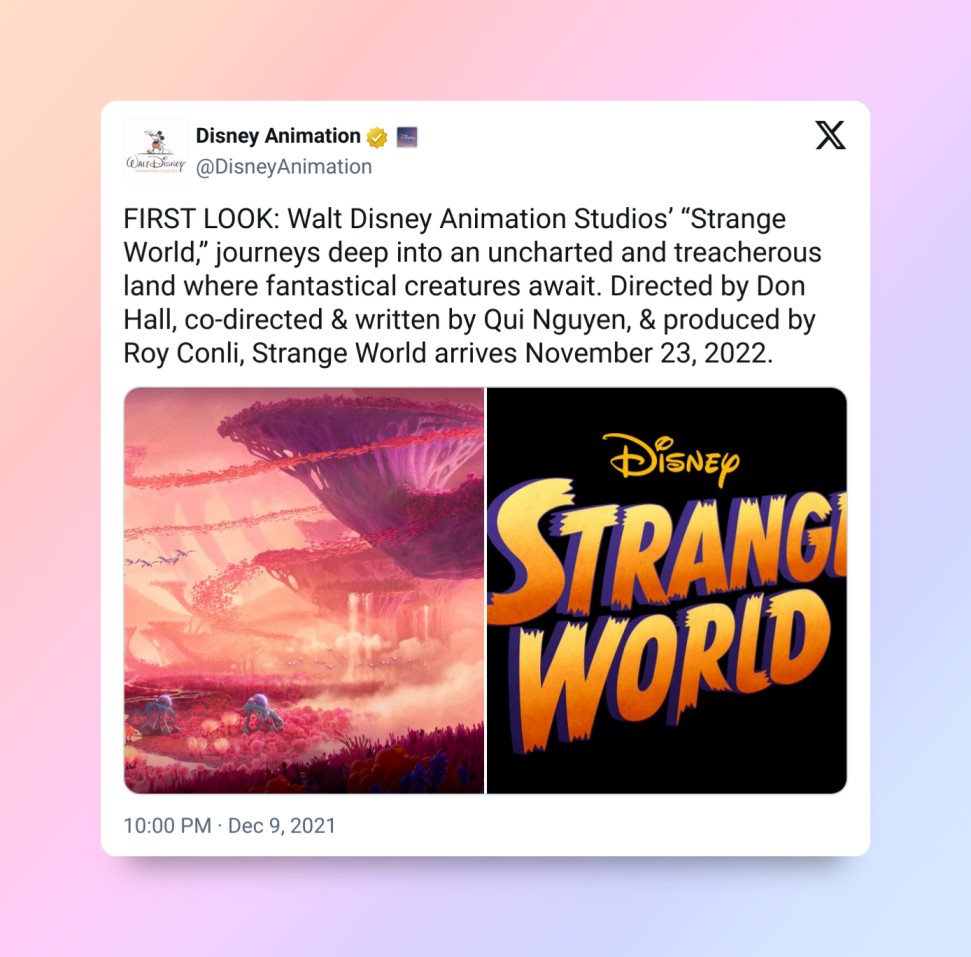Open the Disney Animation display name

coord(278,136)
